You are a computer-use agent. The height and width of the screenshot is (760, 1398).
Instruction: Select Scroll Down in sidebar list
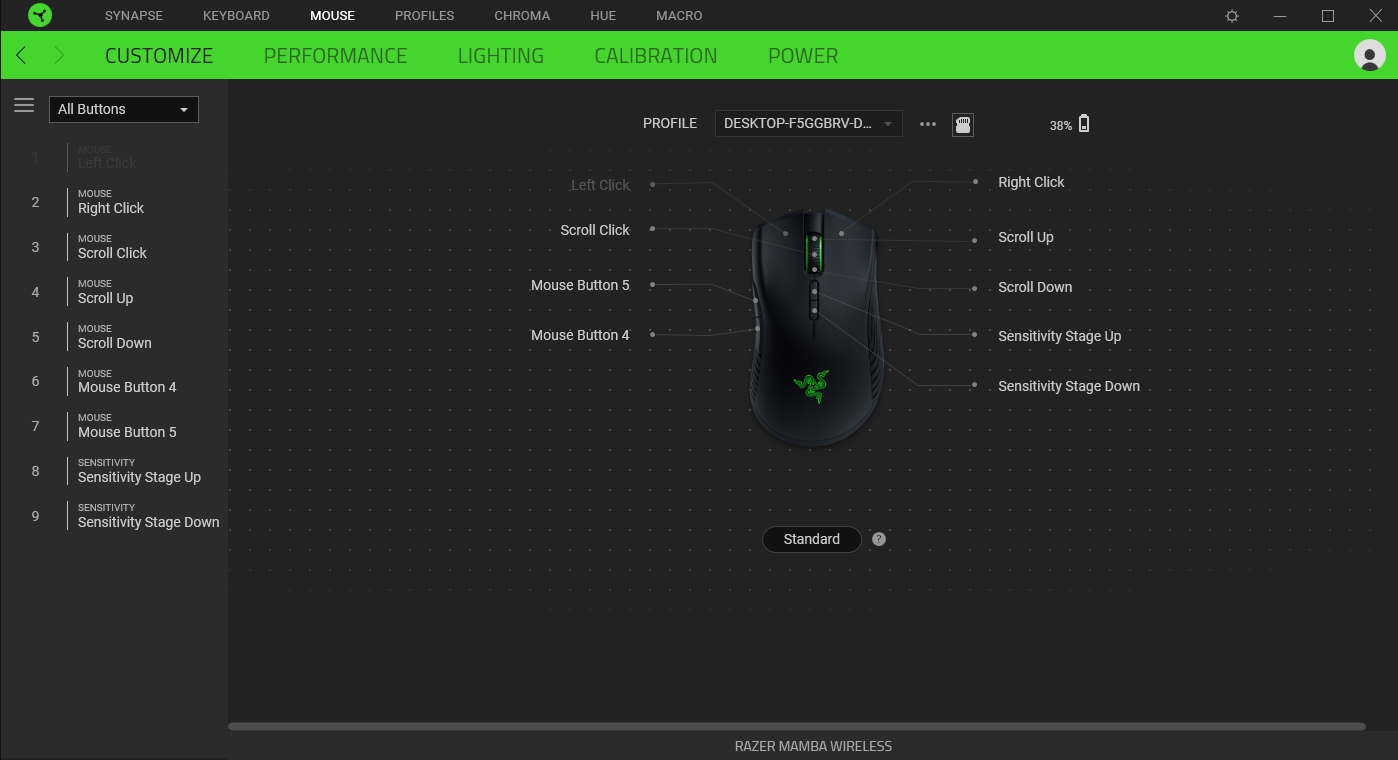click(x=114, y=337)
